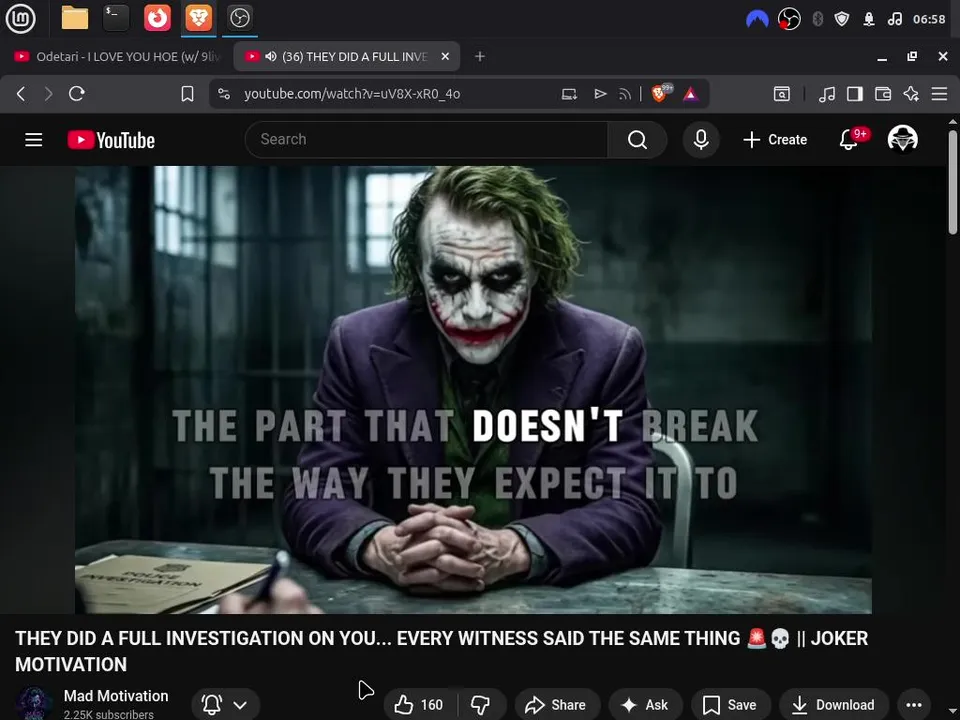Show calendar from the 06:58 clock
The image size is (960, 720).
pyautogui.click(x=929, y=20)
